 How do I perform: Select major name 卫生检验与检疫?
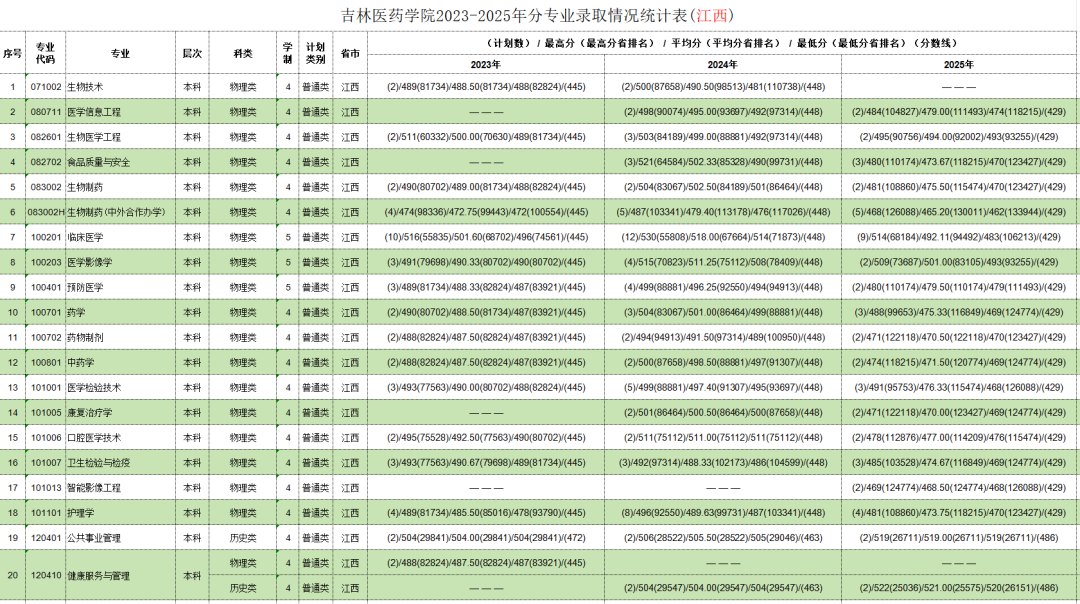point(98,463)
